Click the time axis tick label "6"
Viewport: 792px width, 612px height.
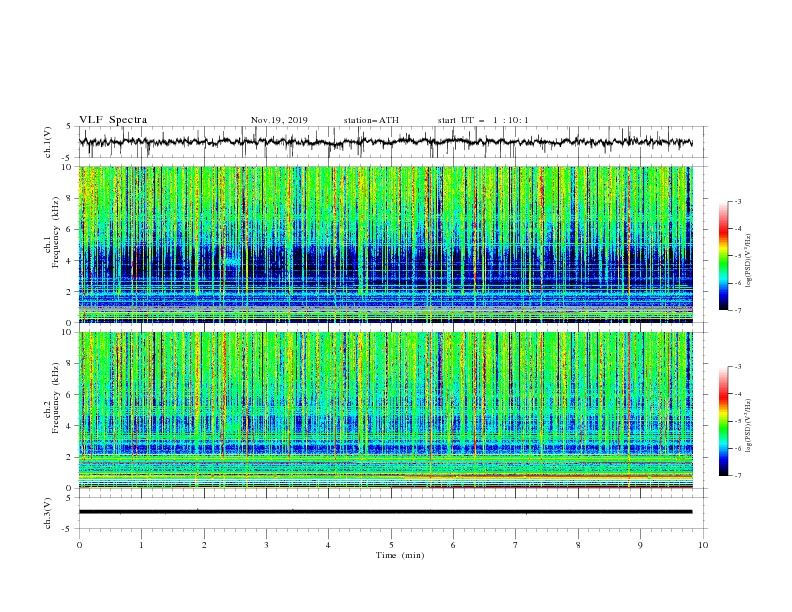point(453,545)
